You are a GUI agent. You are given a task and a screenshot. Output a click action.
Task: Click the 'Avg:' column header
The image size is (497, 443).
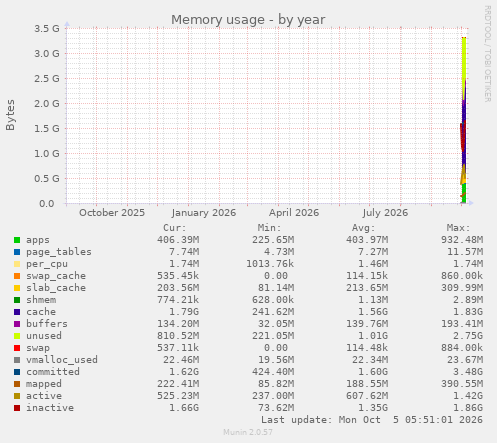[x=364, y=228]
